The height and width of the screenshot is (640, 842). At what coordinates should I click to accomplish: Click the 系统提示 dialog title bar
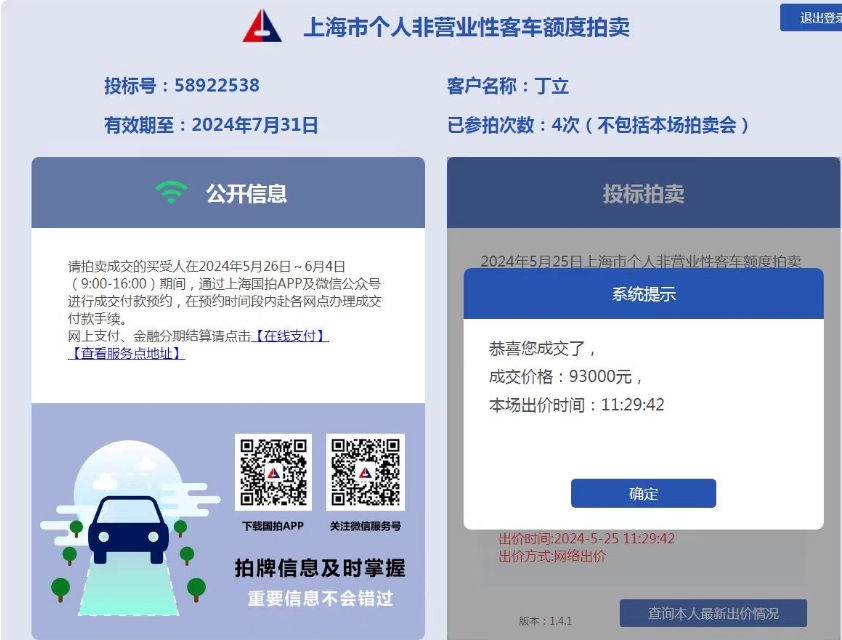pyautogui.click(x=643, y=294)
